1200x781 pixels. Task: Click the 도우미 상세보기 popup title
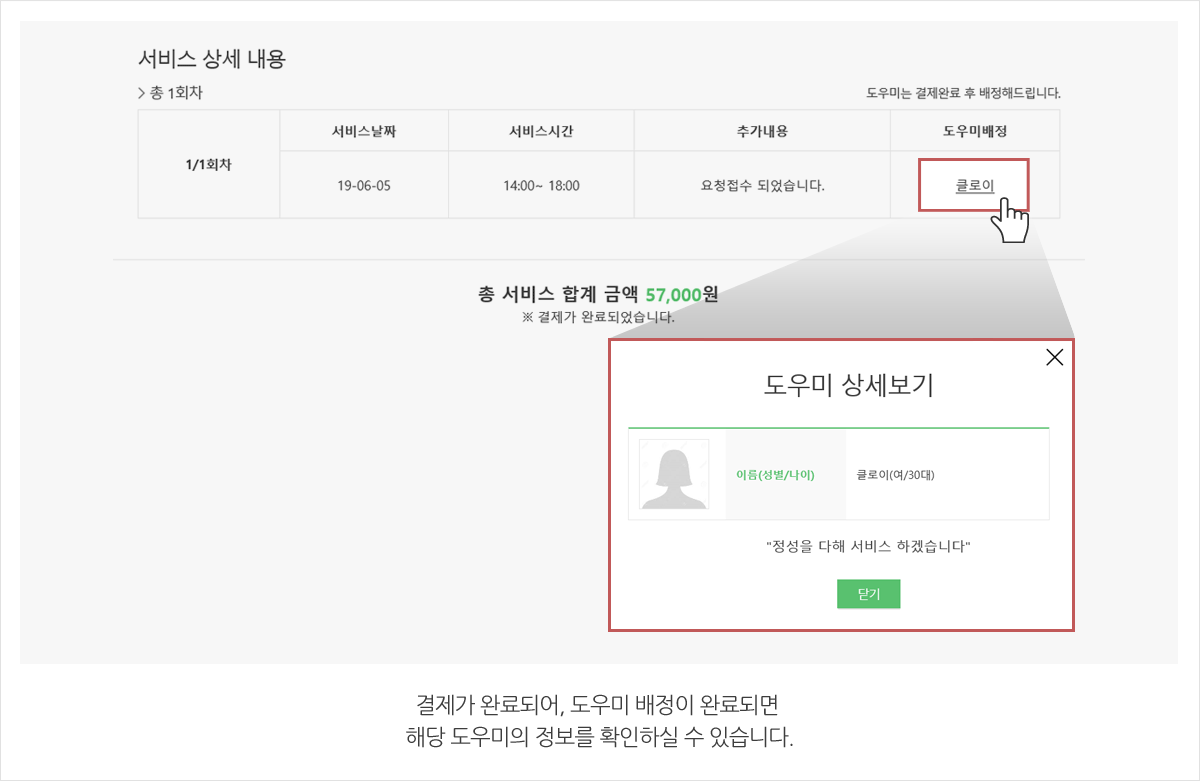pos(848,386)
